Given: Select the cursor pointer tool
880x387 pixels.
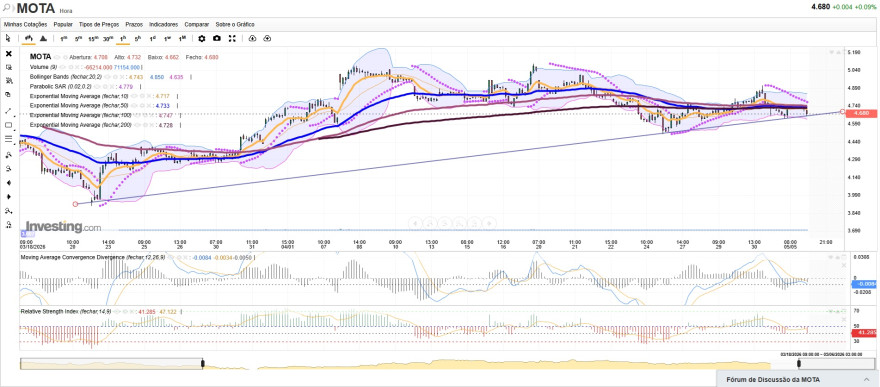Looking at the screenshot, I should click(x=8, y=38).
